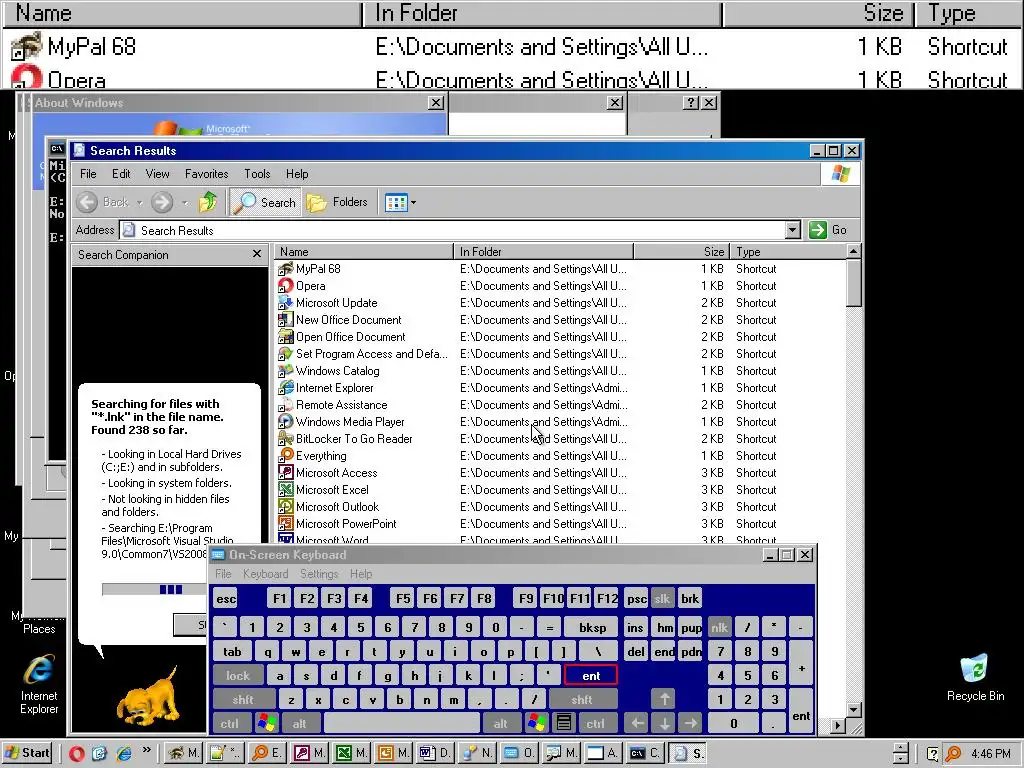Toggle the left ctrl key

229,723
